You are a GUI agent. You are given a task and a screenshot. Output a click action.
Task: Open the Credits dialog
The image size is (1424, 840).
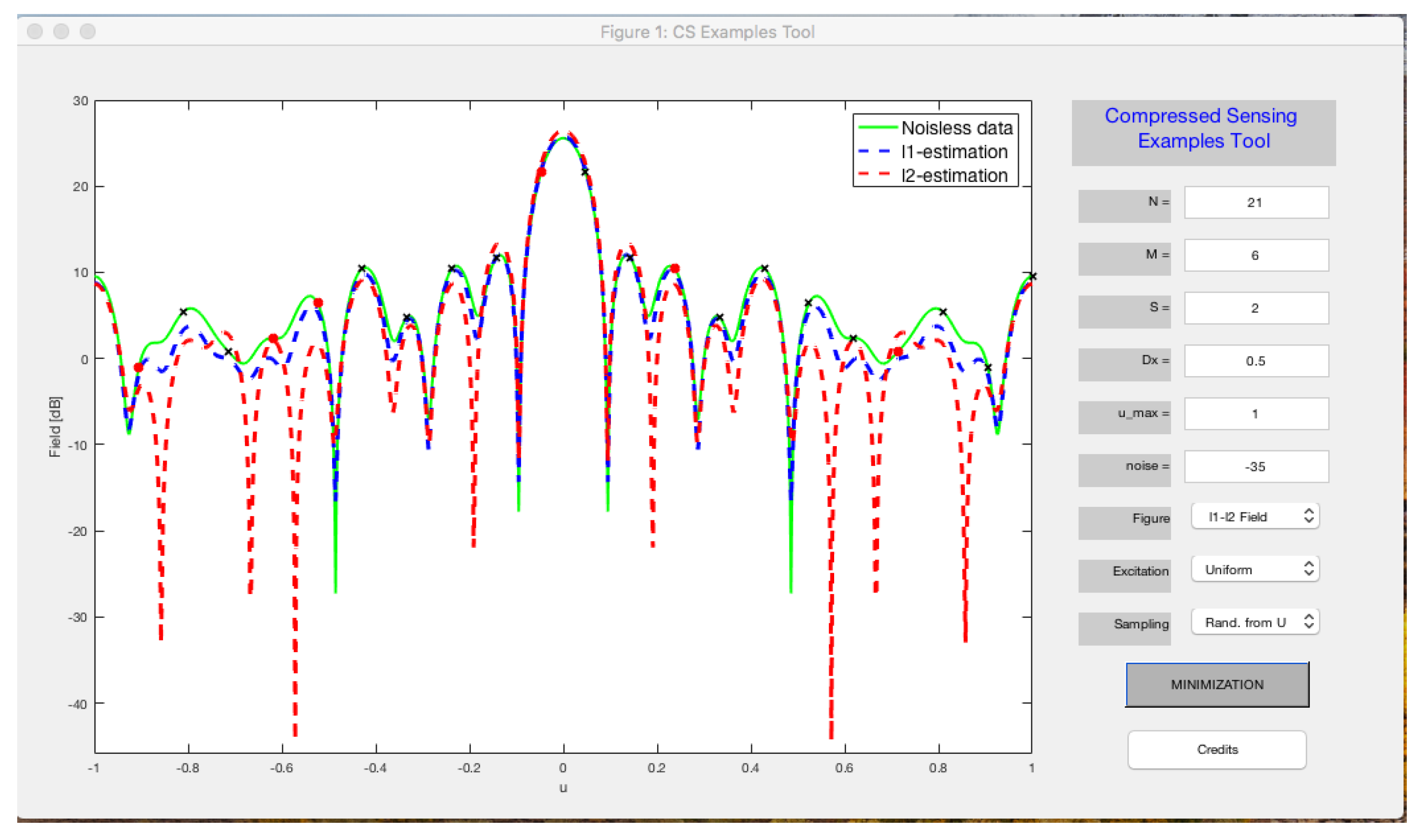click(1217, 750)
